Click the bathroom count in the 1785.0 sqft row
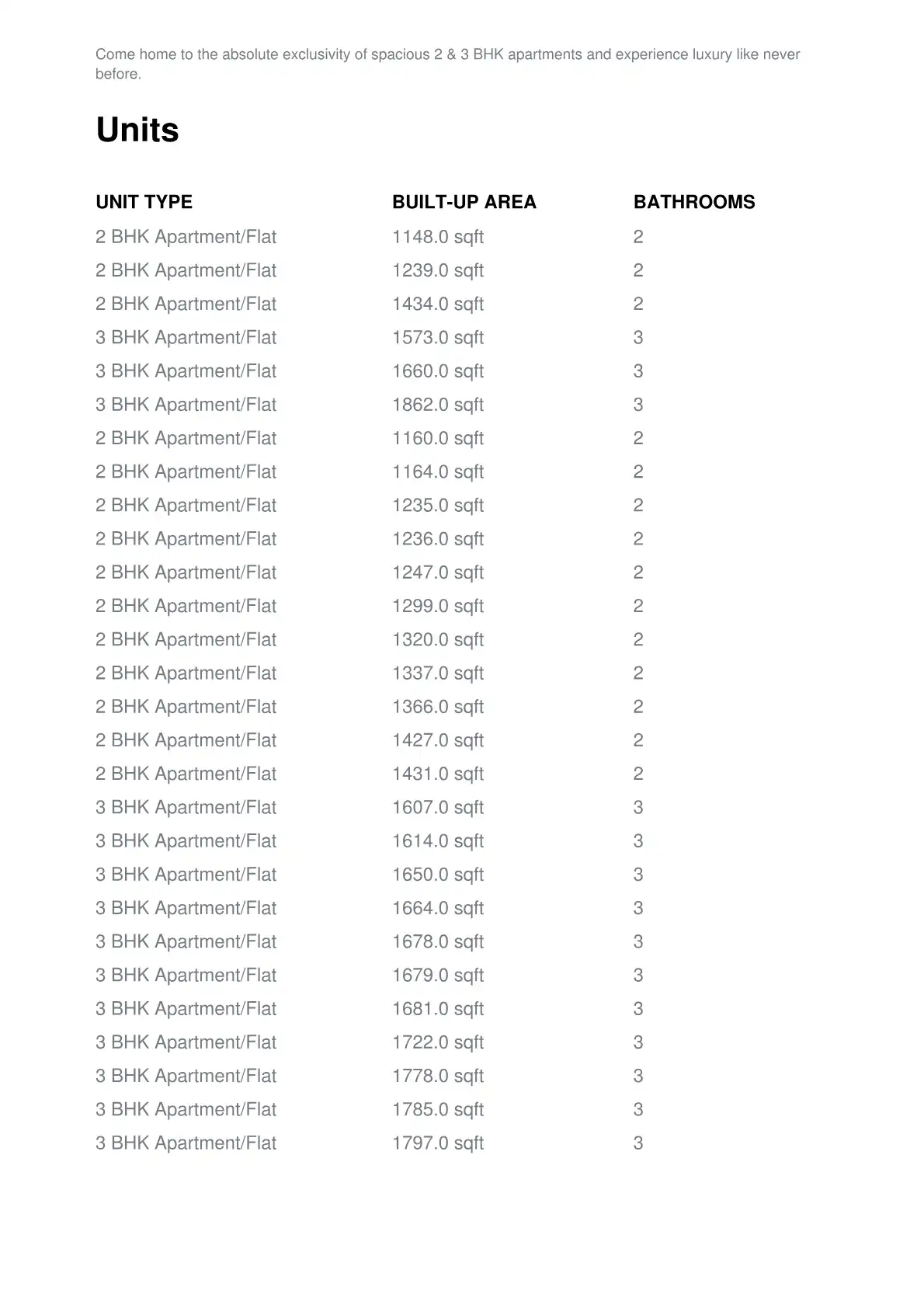This screenshot has height=1308, width=924. 638,1109
